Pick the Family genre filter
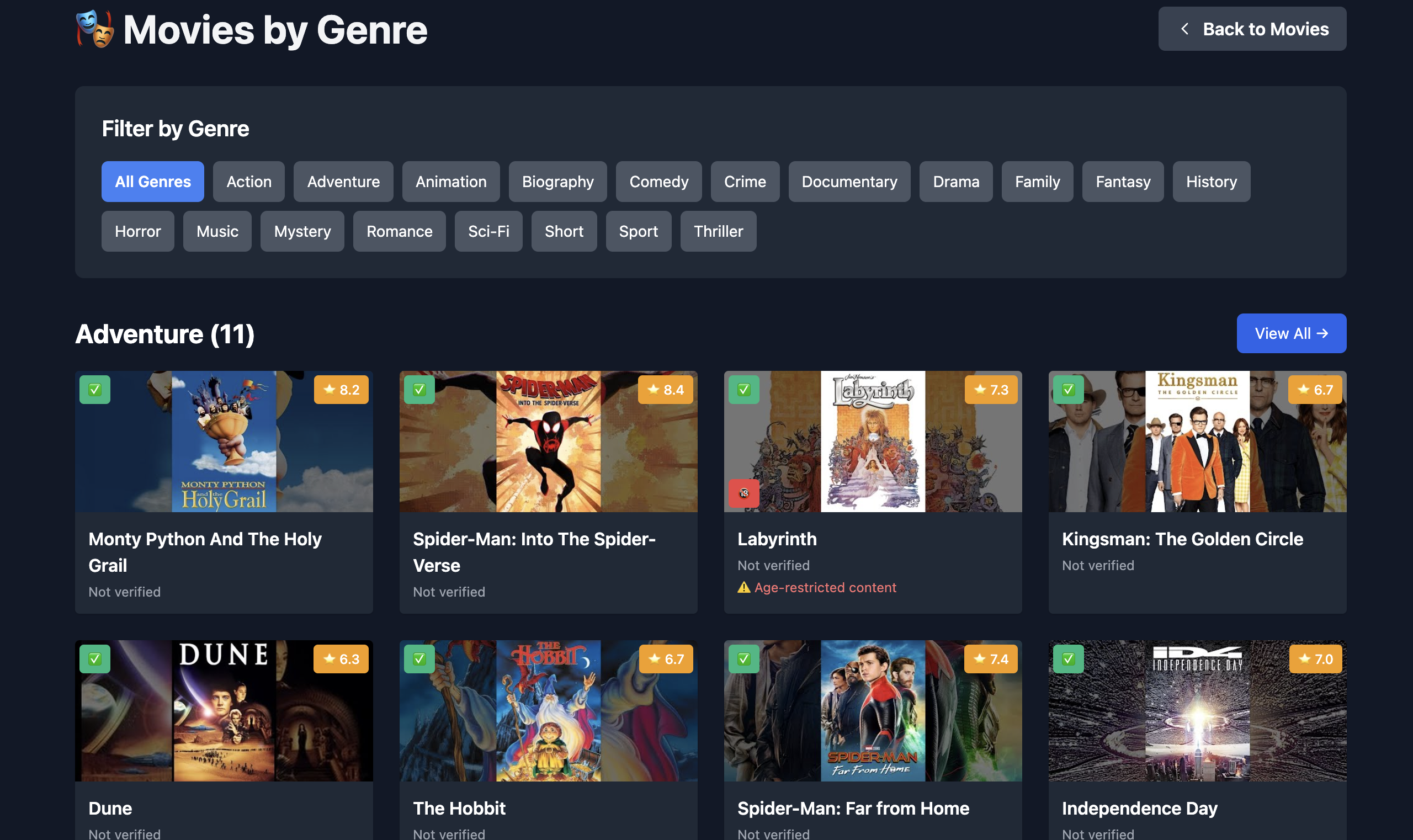This screenshot has height=840, width=1413. tap(1037, 182)
